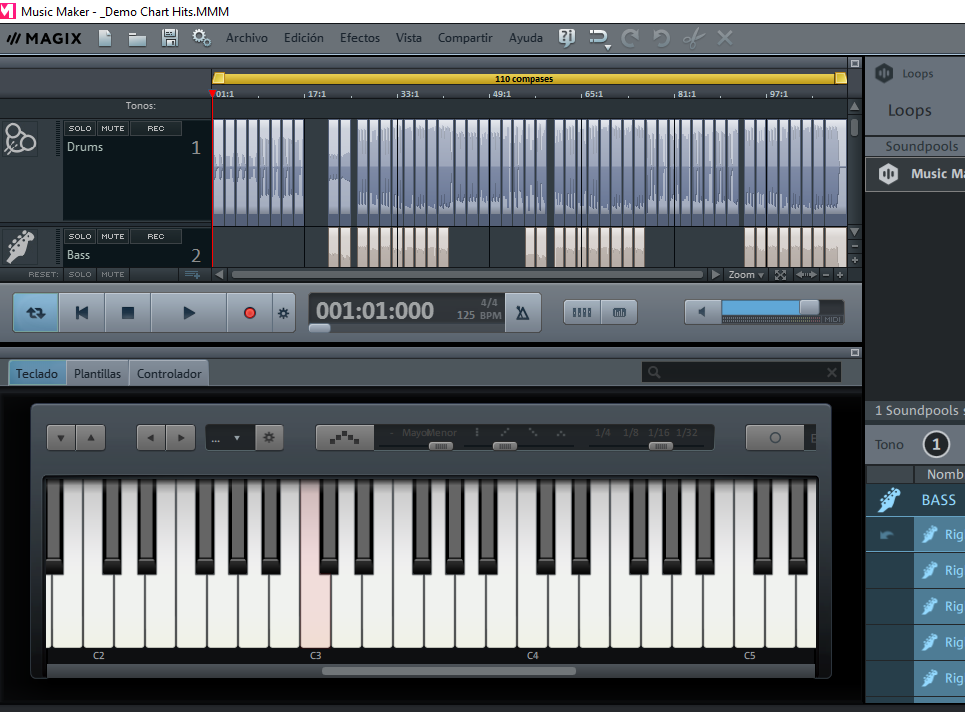965x712 pixels.
Task: Click the keyboard previous left arrow
Action: click(151, 438)
